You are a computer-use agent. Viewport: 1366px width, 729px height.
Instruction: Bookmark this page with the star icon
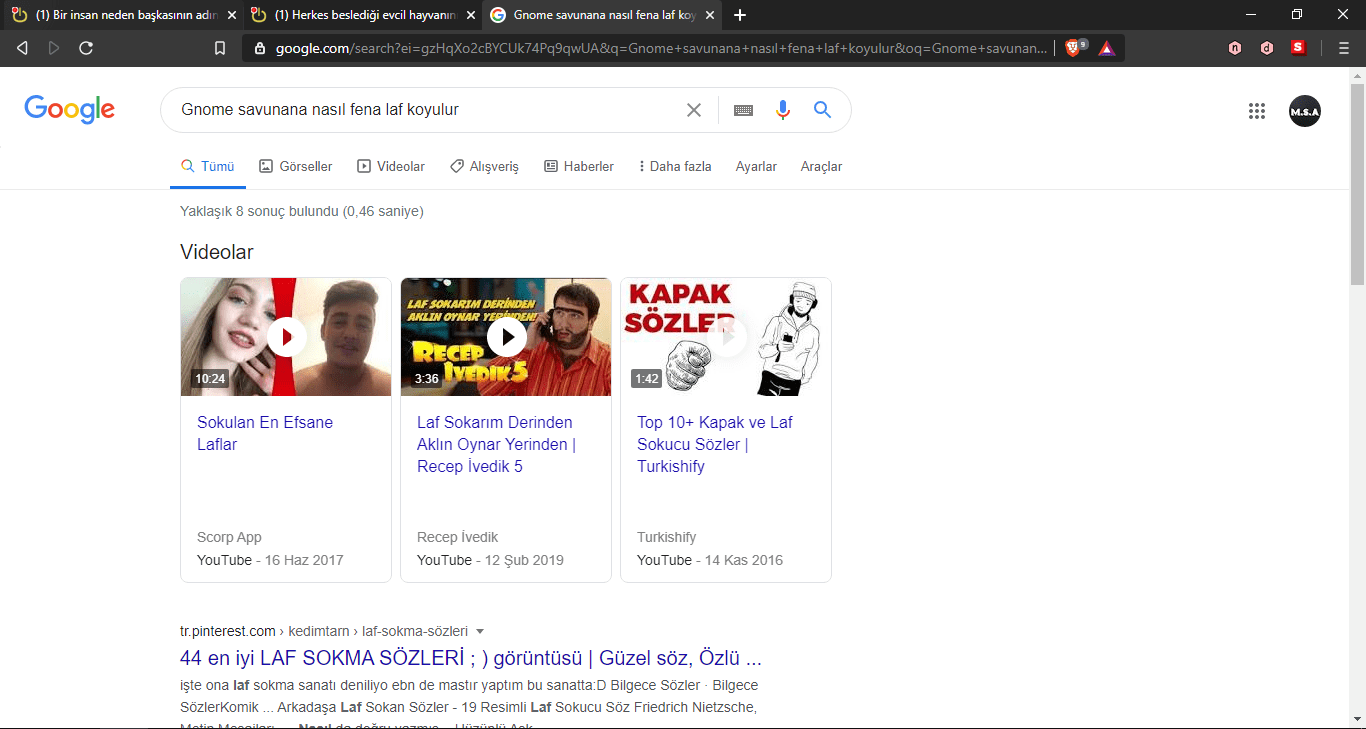click(220, 46)
